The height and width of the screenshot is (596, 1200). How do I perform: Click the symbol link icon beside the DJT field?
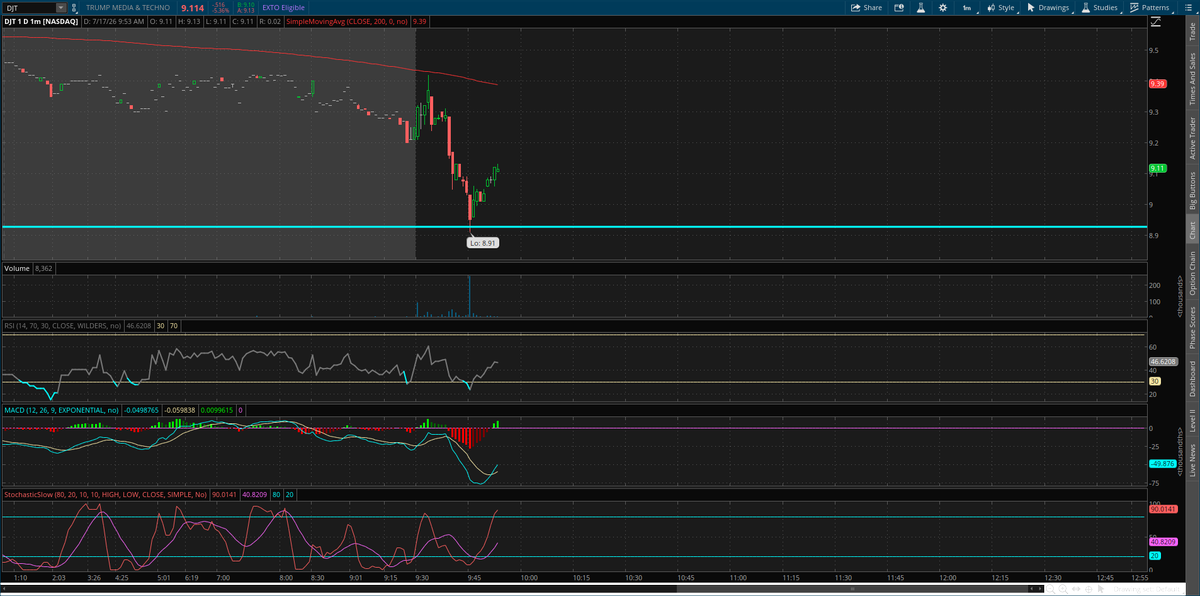click(x=75, y=8)
